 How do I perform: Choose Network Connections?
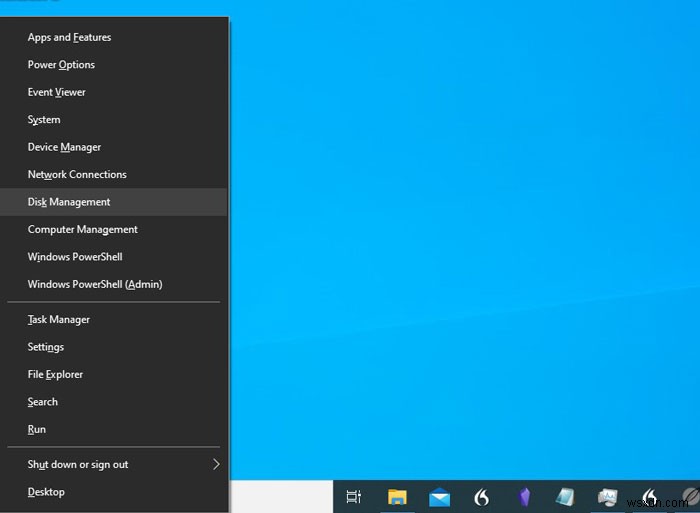coord(114,175)
